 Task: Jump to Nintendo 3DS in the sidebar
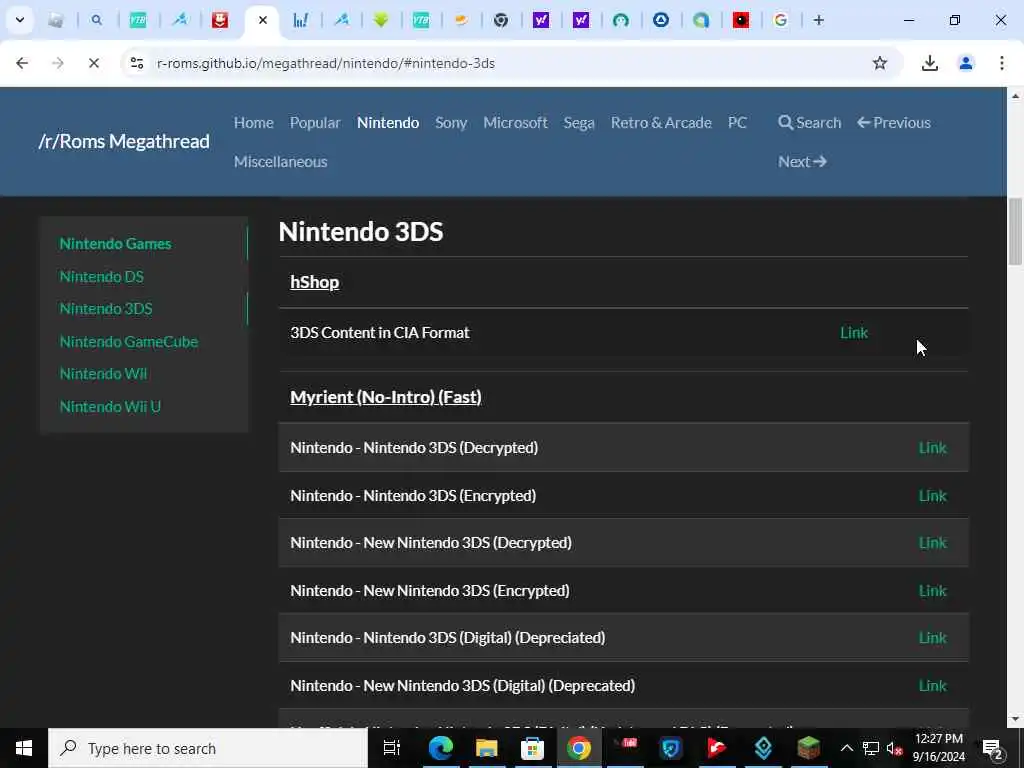coord(106,308)
